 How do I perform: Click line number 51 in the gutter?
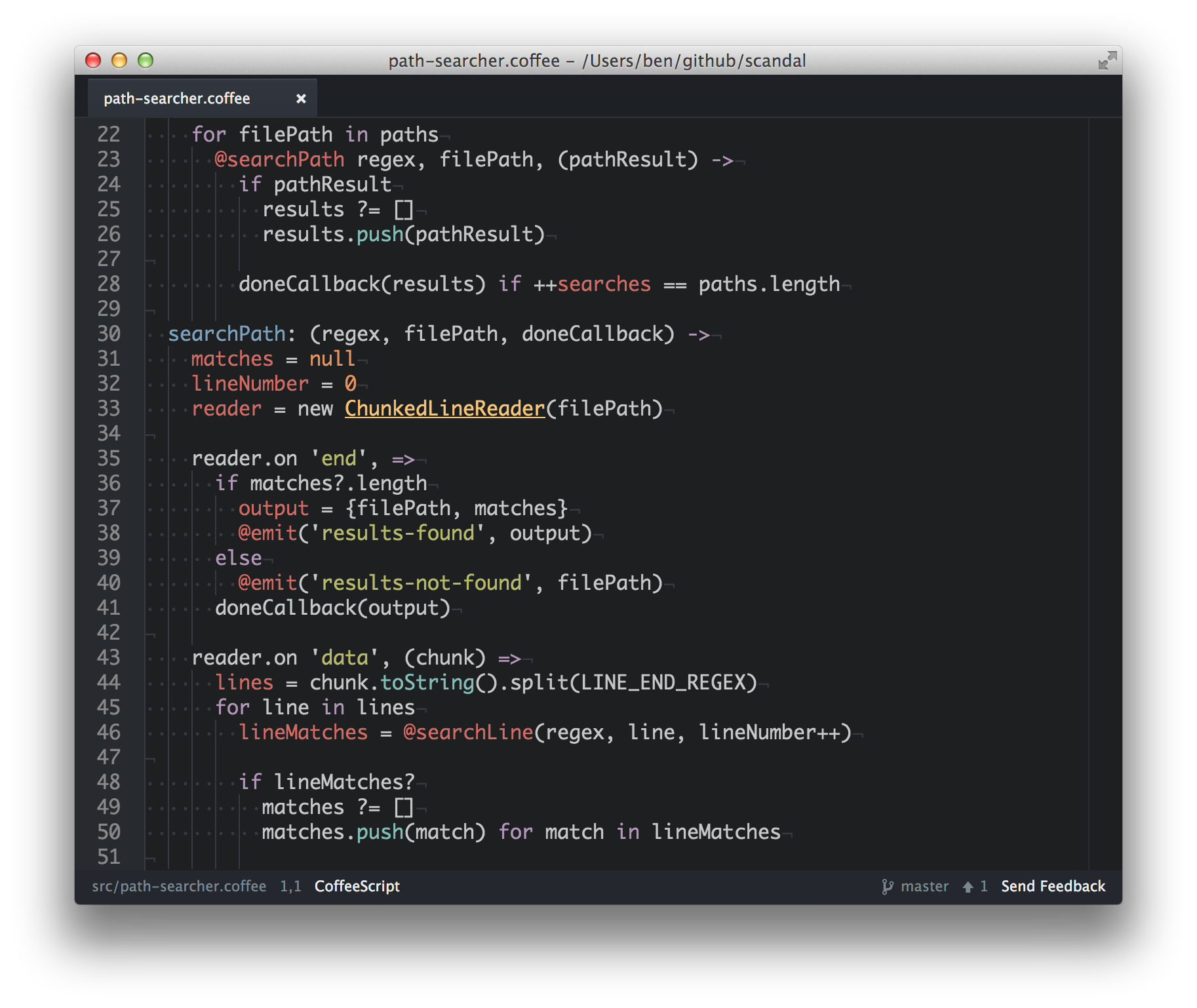pyautogui.click(x=109, y=857)
